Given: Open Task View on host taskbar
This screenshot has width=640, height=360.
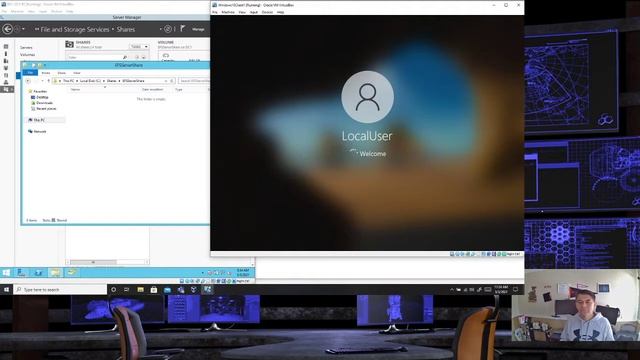Looking at the screenshot, I should (127, 289).
